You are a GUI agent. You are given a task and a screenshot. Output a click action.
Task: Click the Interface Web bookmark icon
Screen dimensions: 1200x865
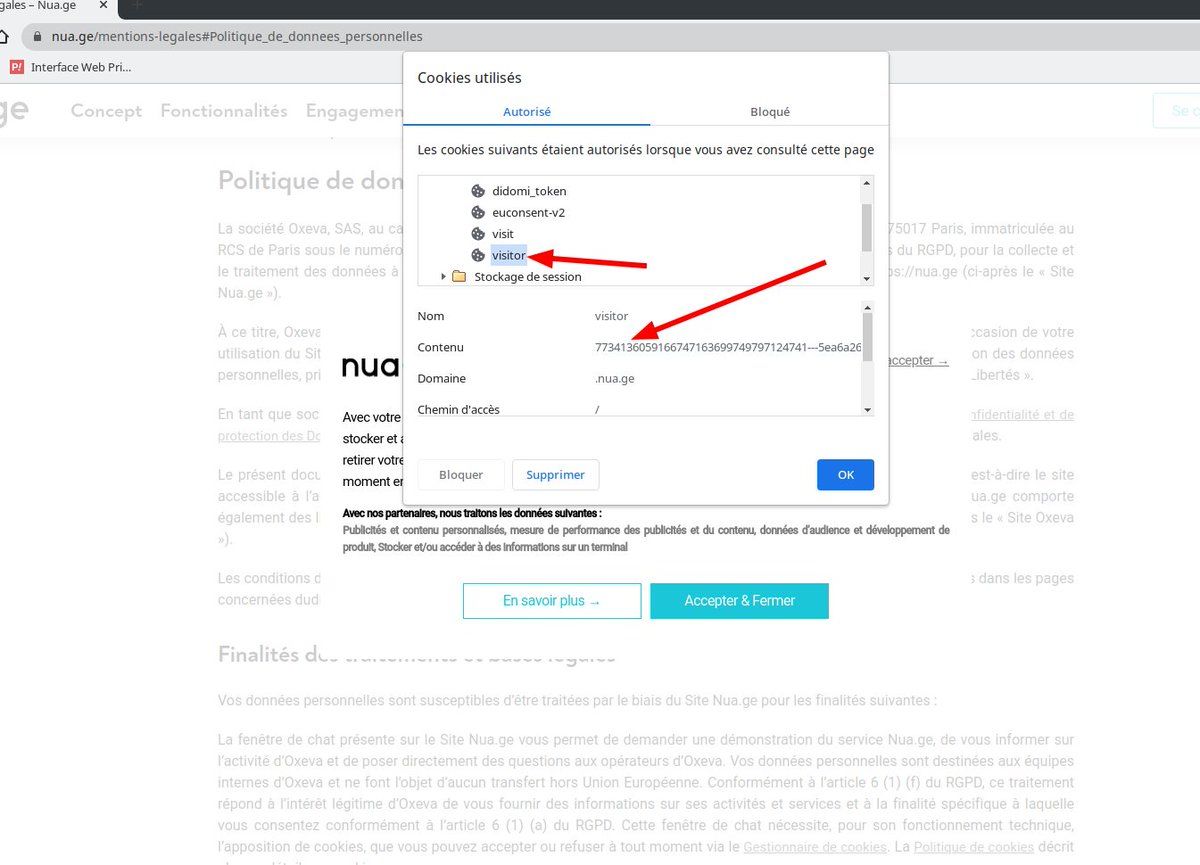16,67
